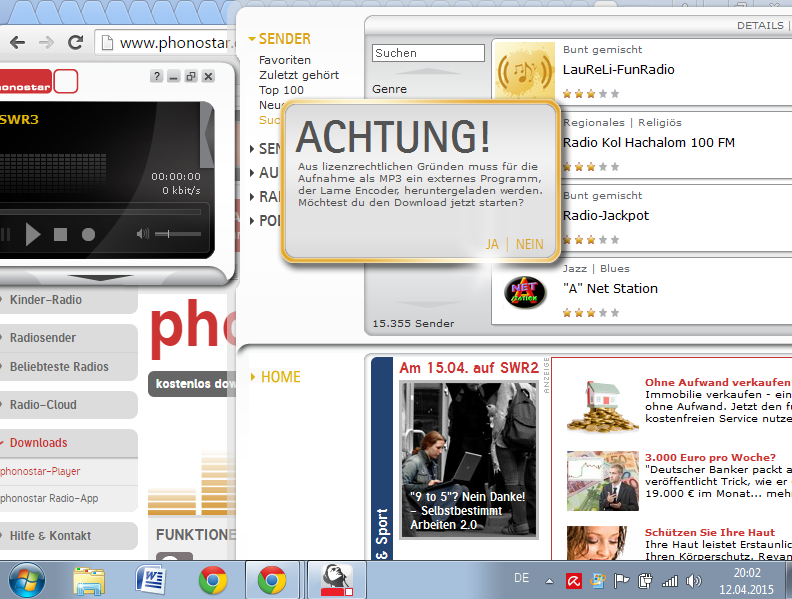
Task: Open Top 100 under SENDER
Action: point(281,90)
